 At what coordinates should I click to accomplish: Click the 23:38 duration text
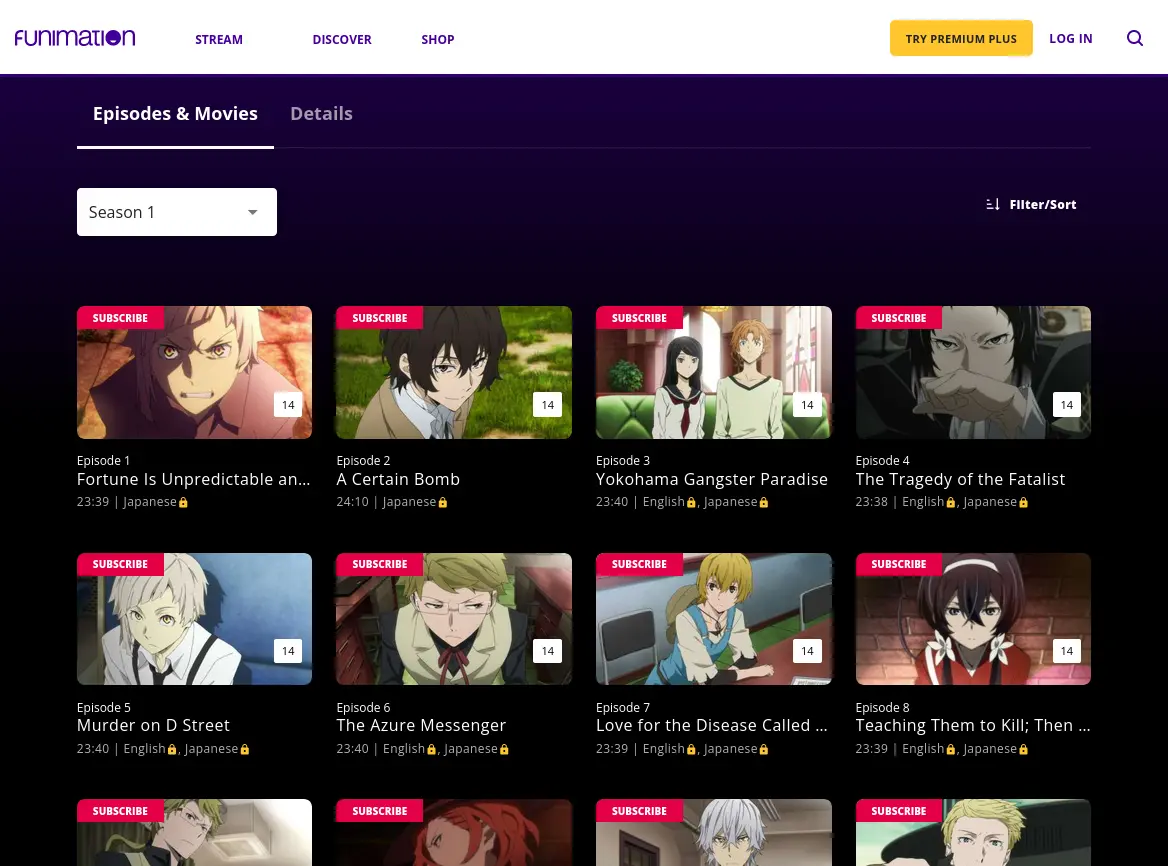[x=872, y=502]
